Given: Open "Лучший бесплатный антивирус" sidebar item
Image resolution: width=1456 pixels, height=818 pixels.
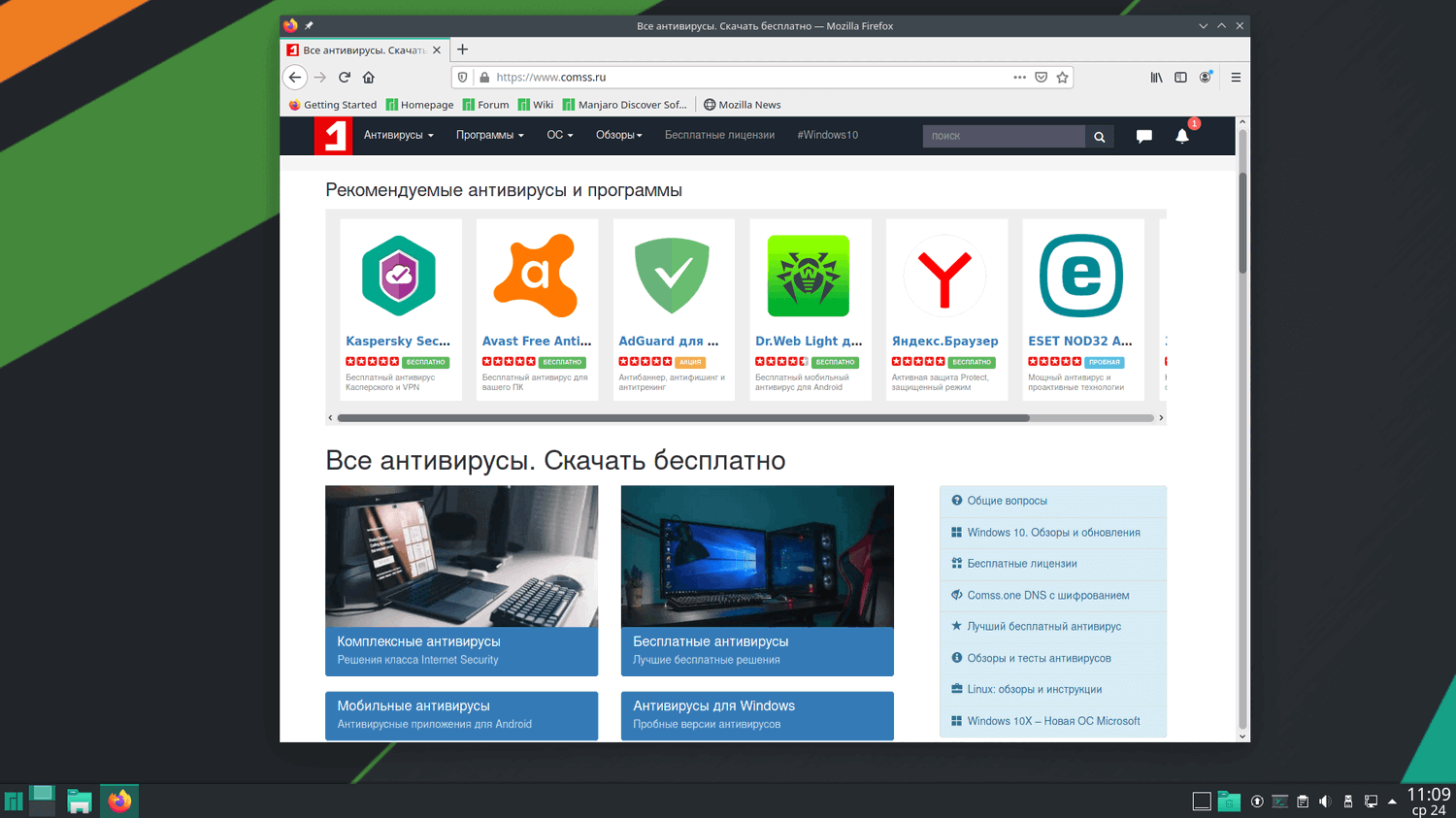Looking at the screenshot, I should (1053, 627).
